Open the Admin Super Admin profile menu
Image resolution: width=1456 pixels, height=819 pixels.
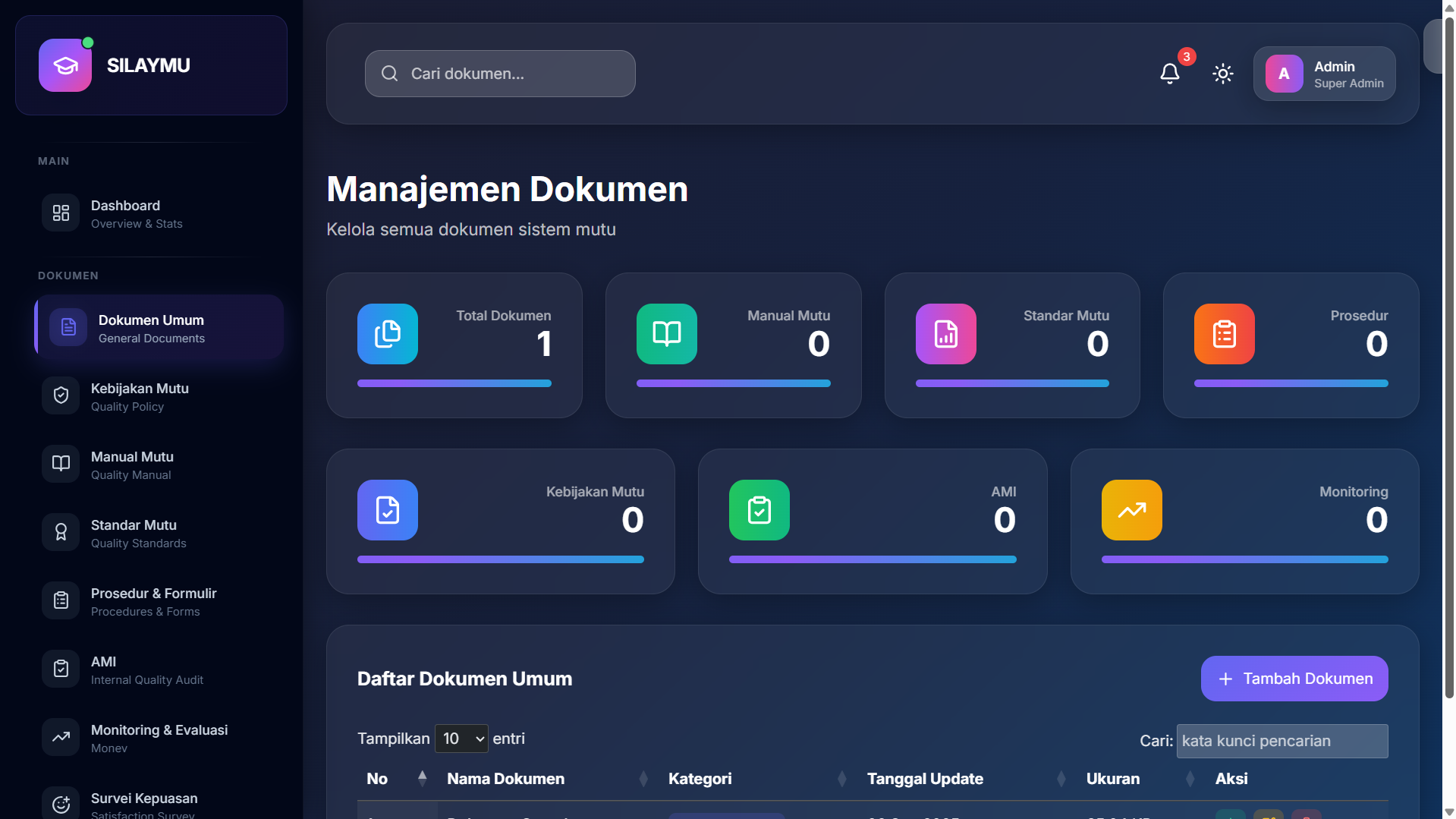coord(1323,74)
